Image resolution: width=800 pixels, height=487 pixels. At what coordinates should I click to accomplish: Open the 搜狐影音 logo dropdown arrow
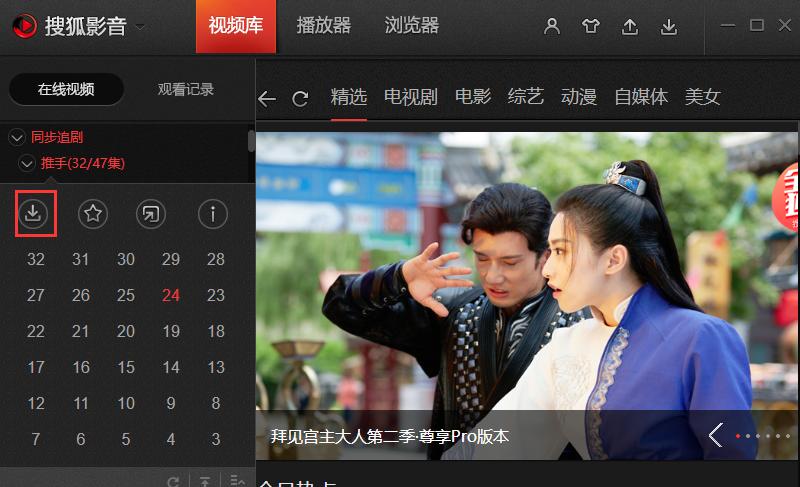tap(139, 27)
